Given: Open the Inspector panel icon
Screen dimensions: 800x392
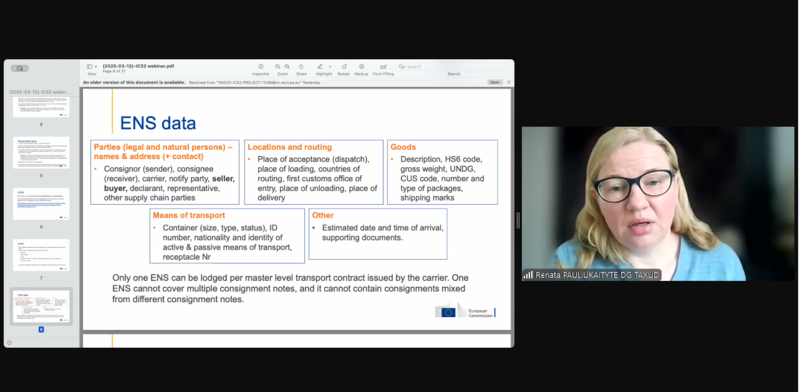Looking at the screenshot, I should (x=261, y=67).
